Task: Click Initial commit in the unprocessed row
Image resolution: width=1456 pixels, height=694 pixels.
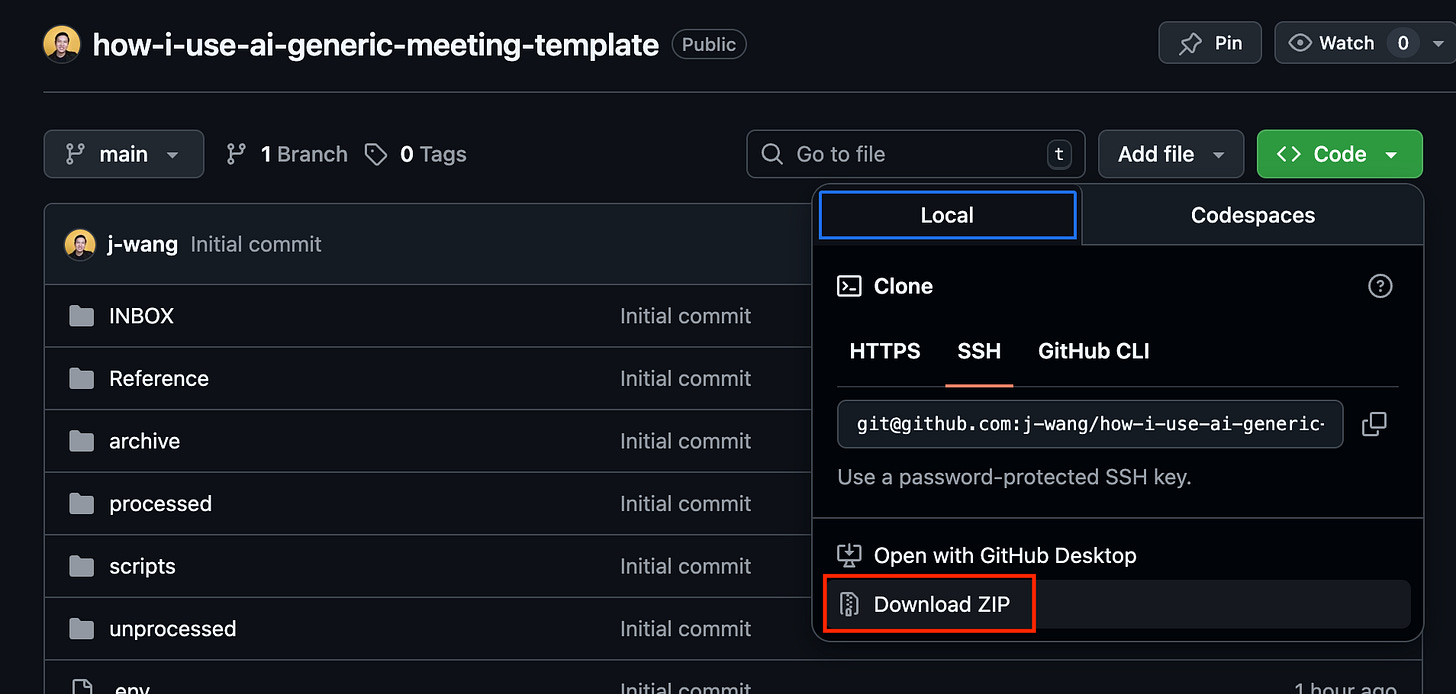Action: pyautogui.click(x=685, y=629)
